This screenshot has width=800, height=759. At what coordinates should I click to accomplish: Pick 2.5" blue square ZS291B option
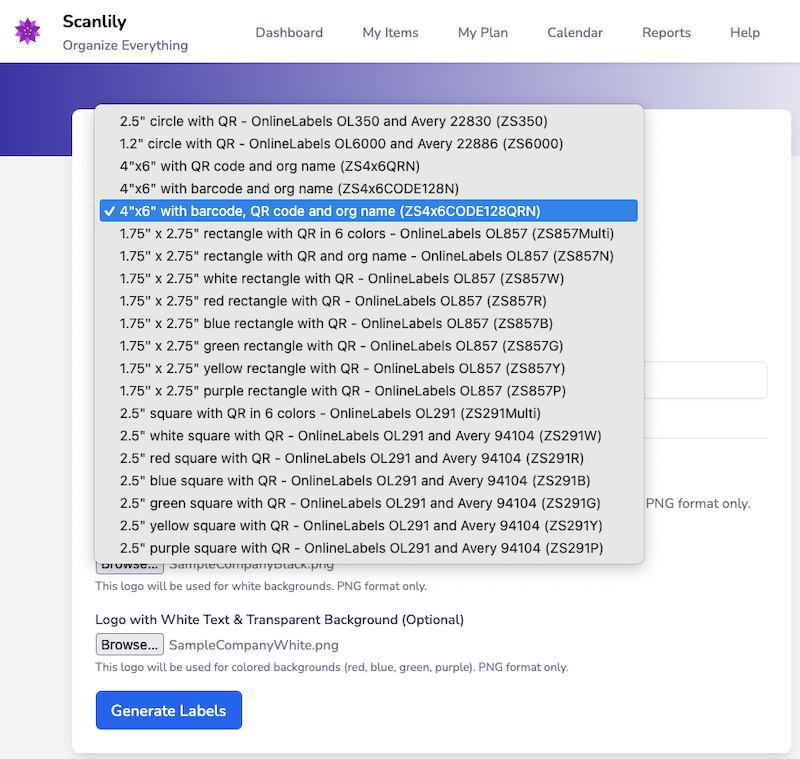coord(354,480)
